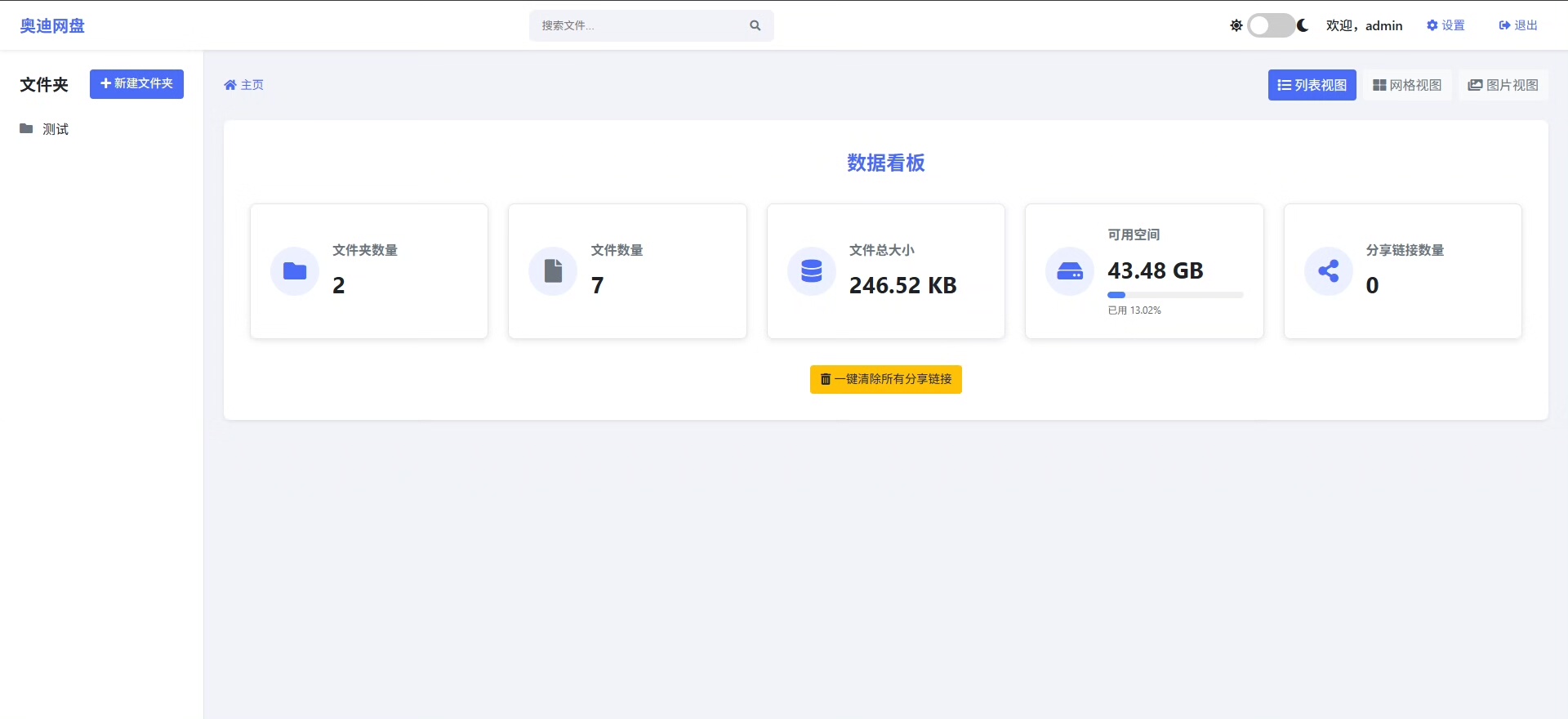The image size is (1568, 719).
Task: Click the folder icon in 文件夹数量 card
Action: (295, 271)
